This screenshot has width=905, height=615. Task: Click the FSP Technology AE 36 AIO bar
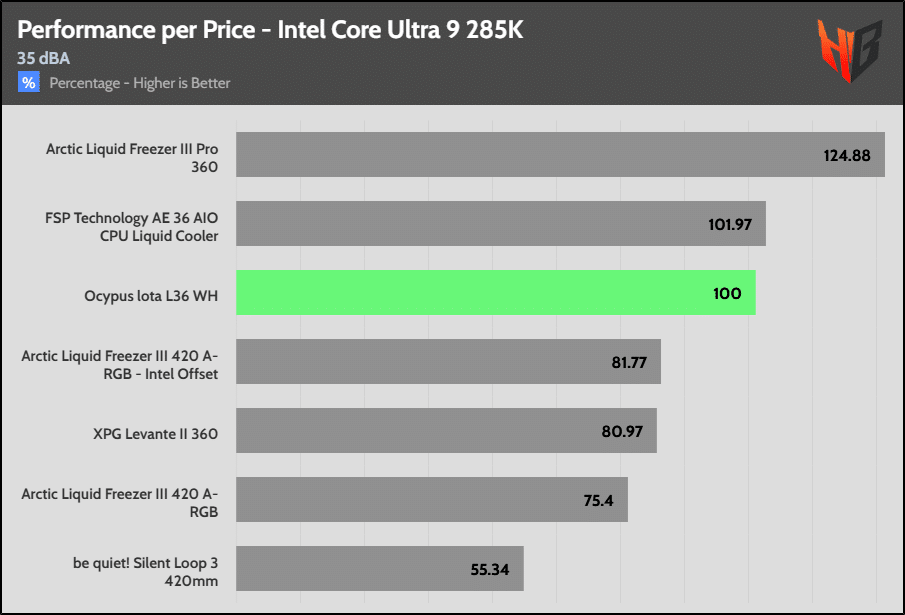[501, 223]
